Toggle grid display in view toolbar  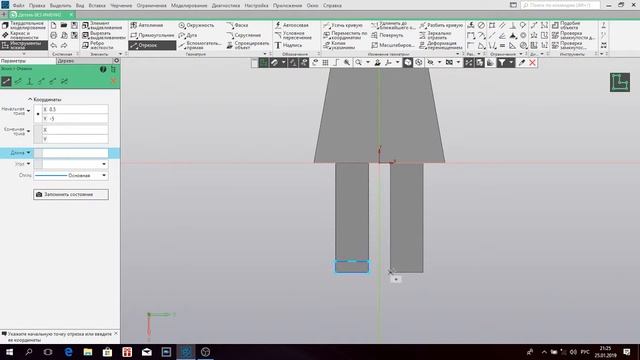325,62
